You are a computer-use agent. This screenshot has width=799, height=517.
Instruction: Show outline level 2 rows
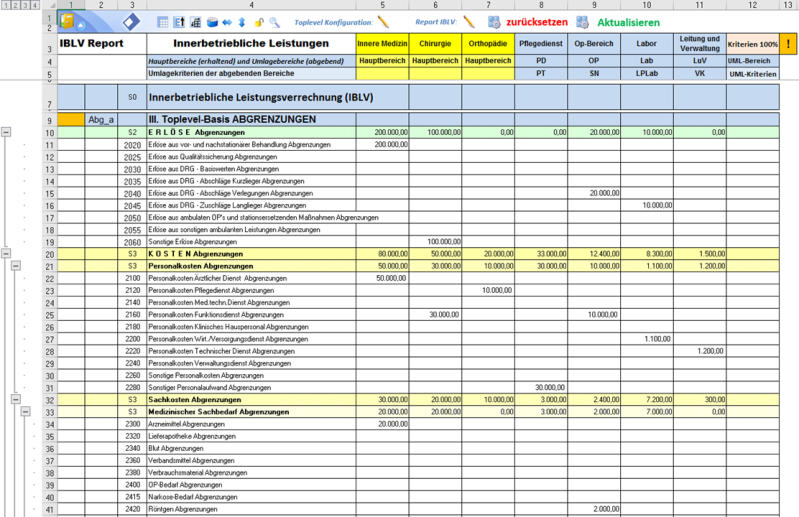[15, 6]
